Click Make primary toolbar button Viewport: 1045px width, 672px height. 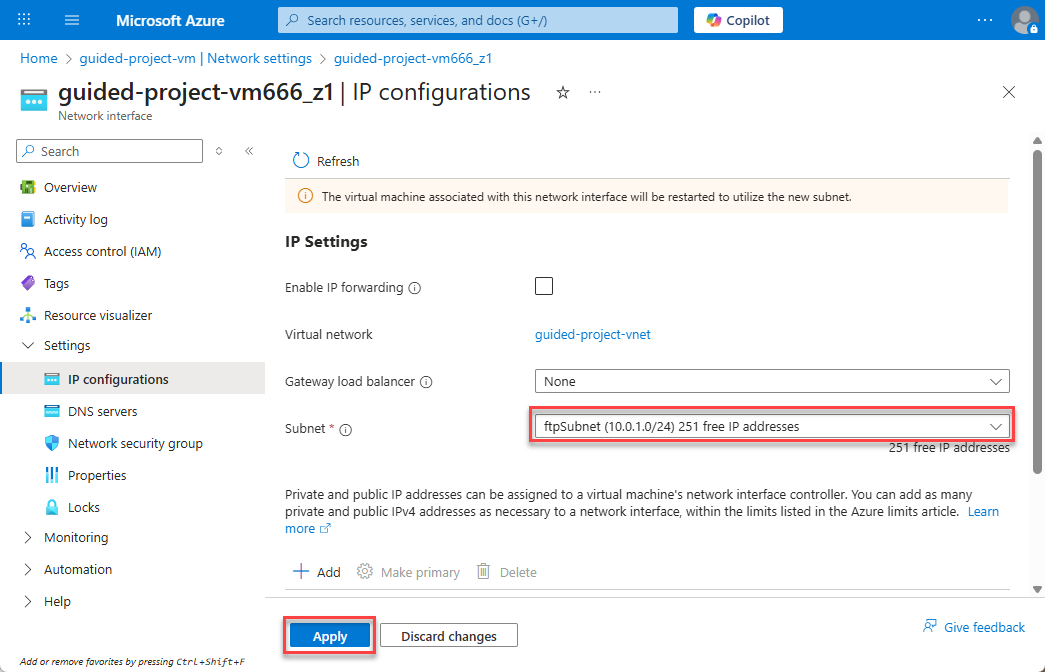click(x=409, y=572)
